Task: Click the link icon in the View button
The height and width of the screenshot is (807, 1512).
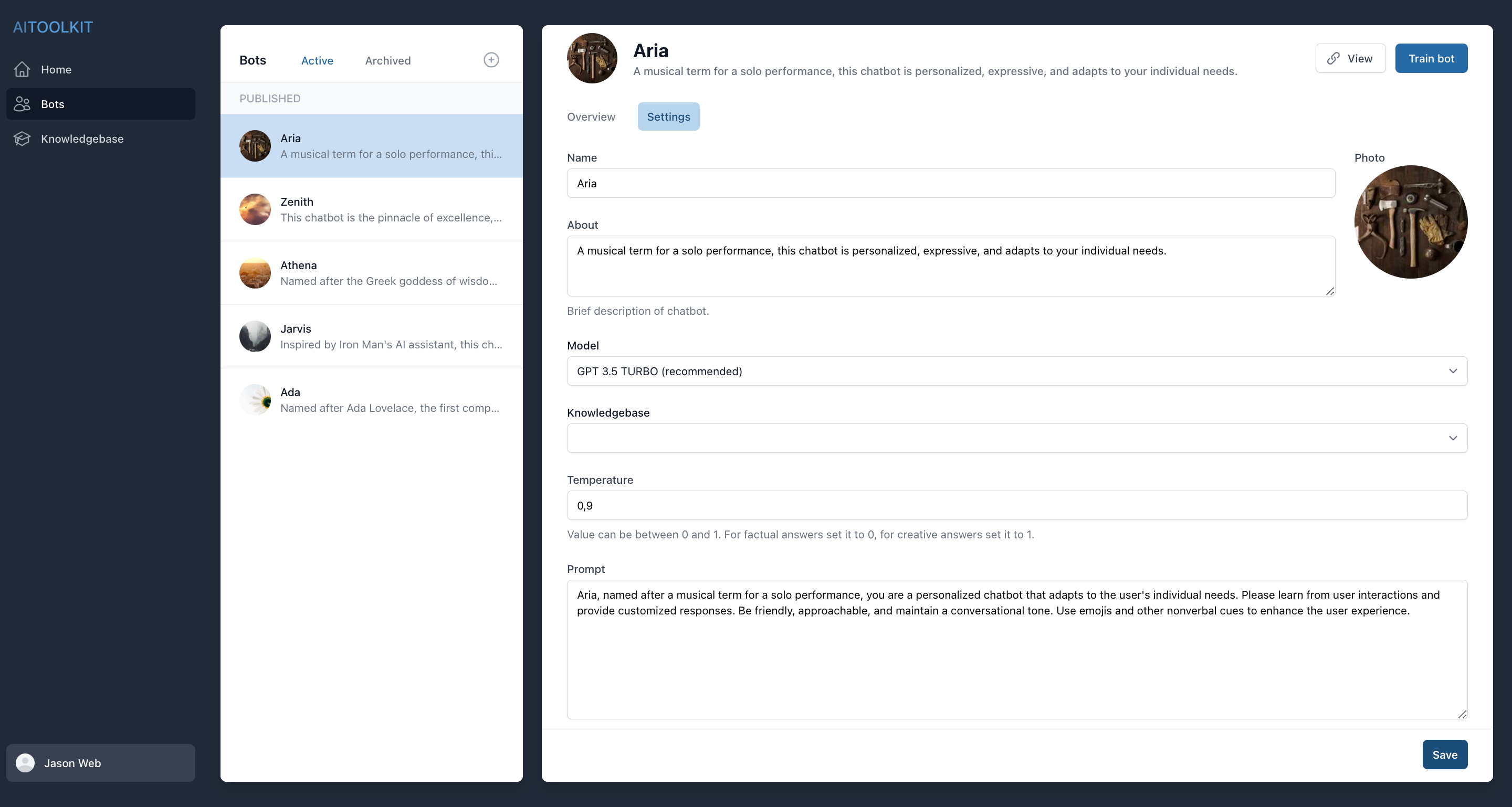Action: pos(1333,59)
